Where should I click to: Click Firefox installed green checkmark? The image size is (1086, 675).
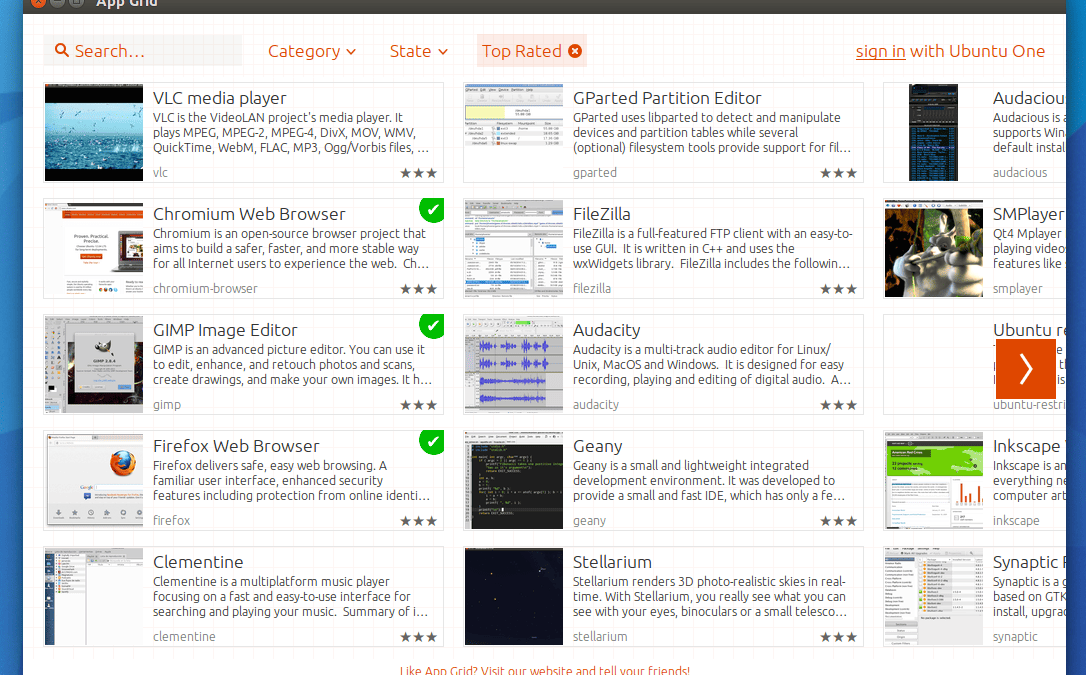pyautogui.click(x=431, y=442)
